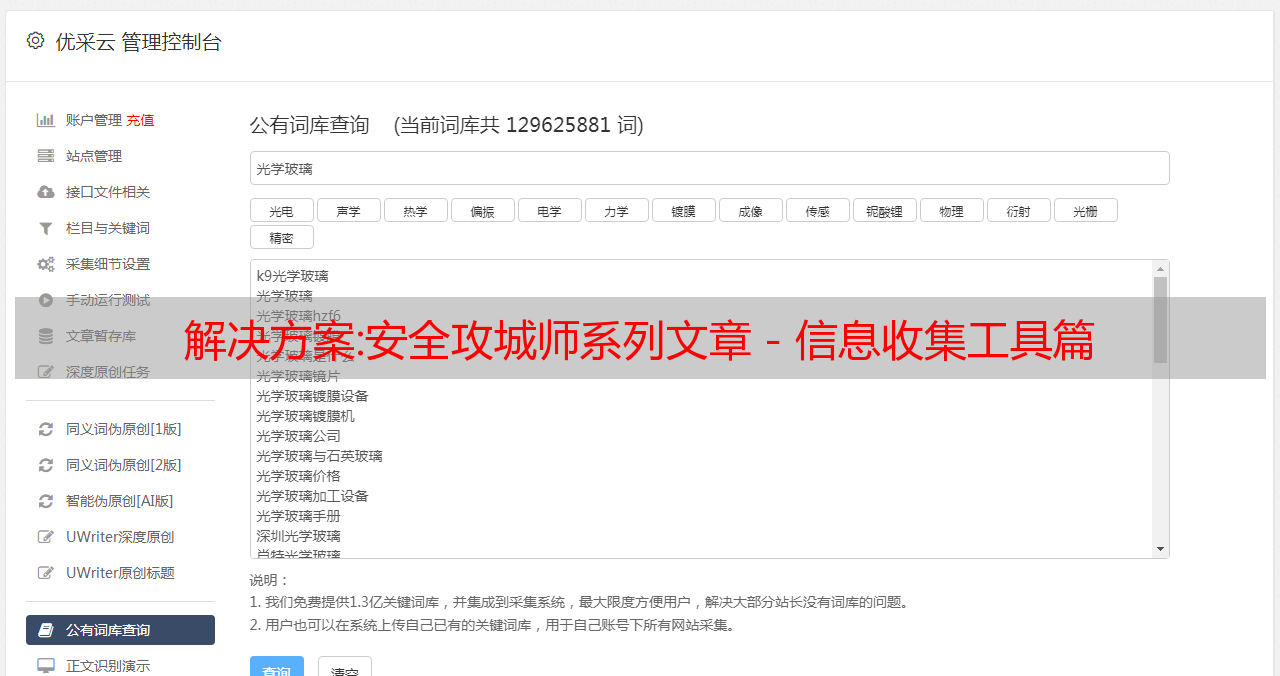Open the 公有词库查询 sidebar item
1280x676 pixels.
coord(120,630)
